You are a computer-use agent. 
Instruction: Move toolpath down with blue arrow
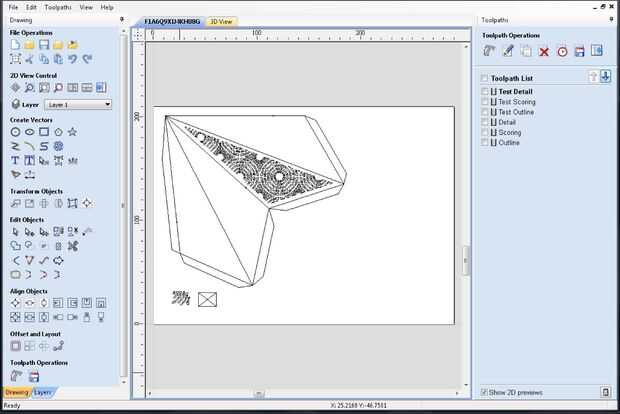(x=605, y=76)
